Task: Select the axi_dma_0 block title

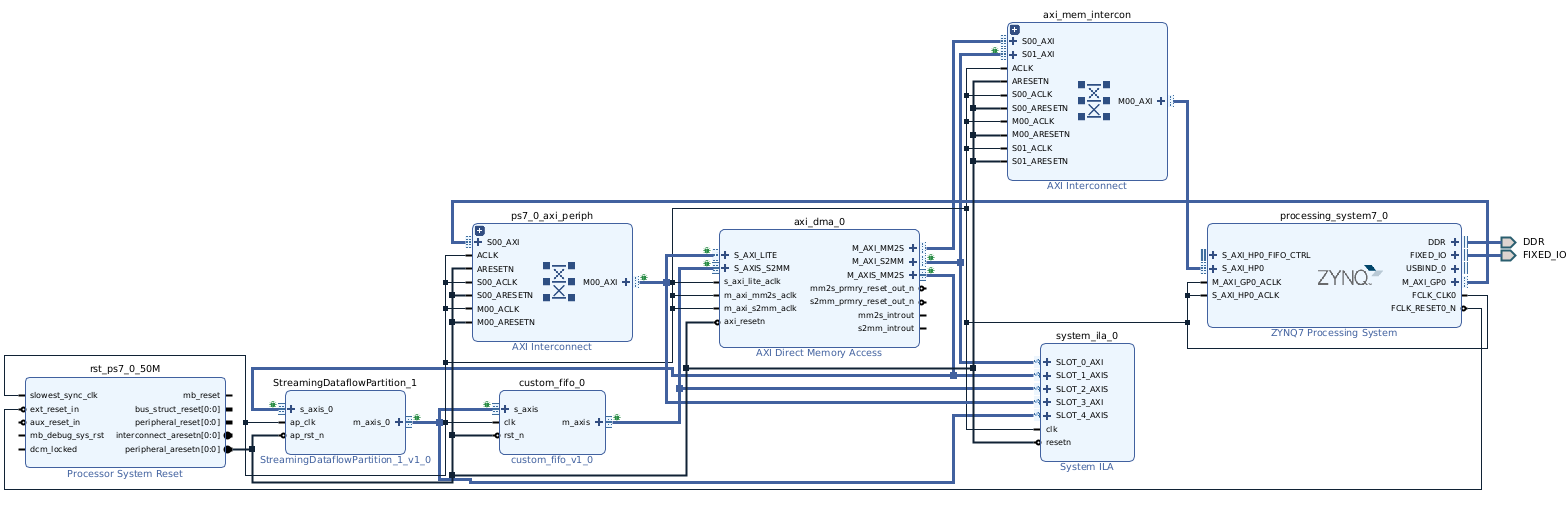Action: 820,222
